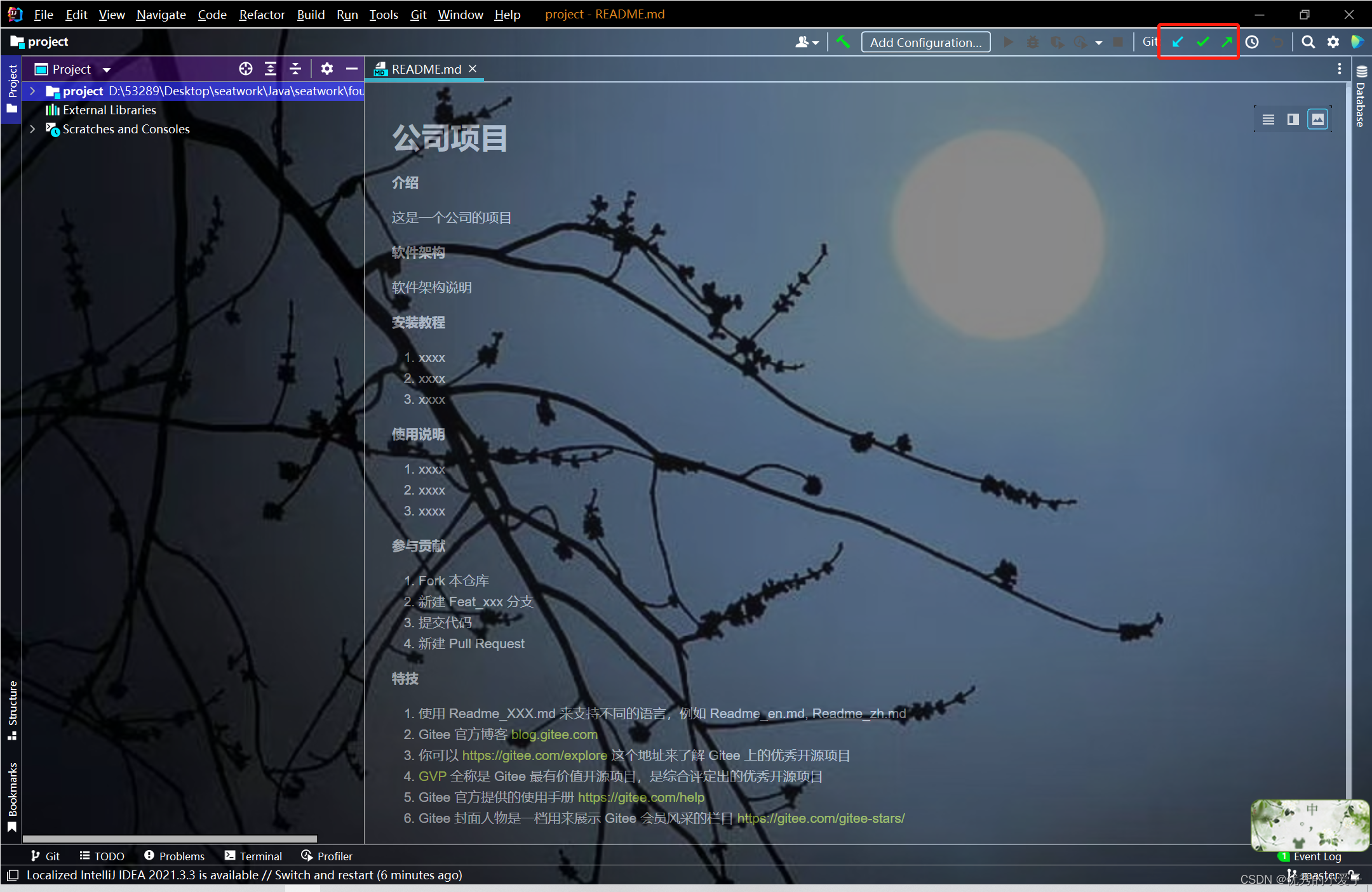Viewport: 1372px width, 892px height.
Task: Open https://gitee.com/explore link
Action: point(535,756)
